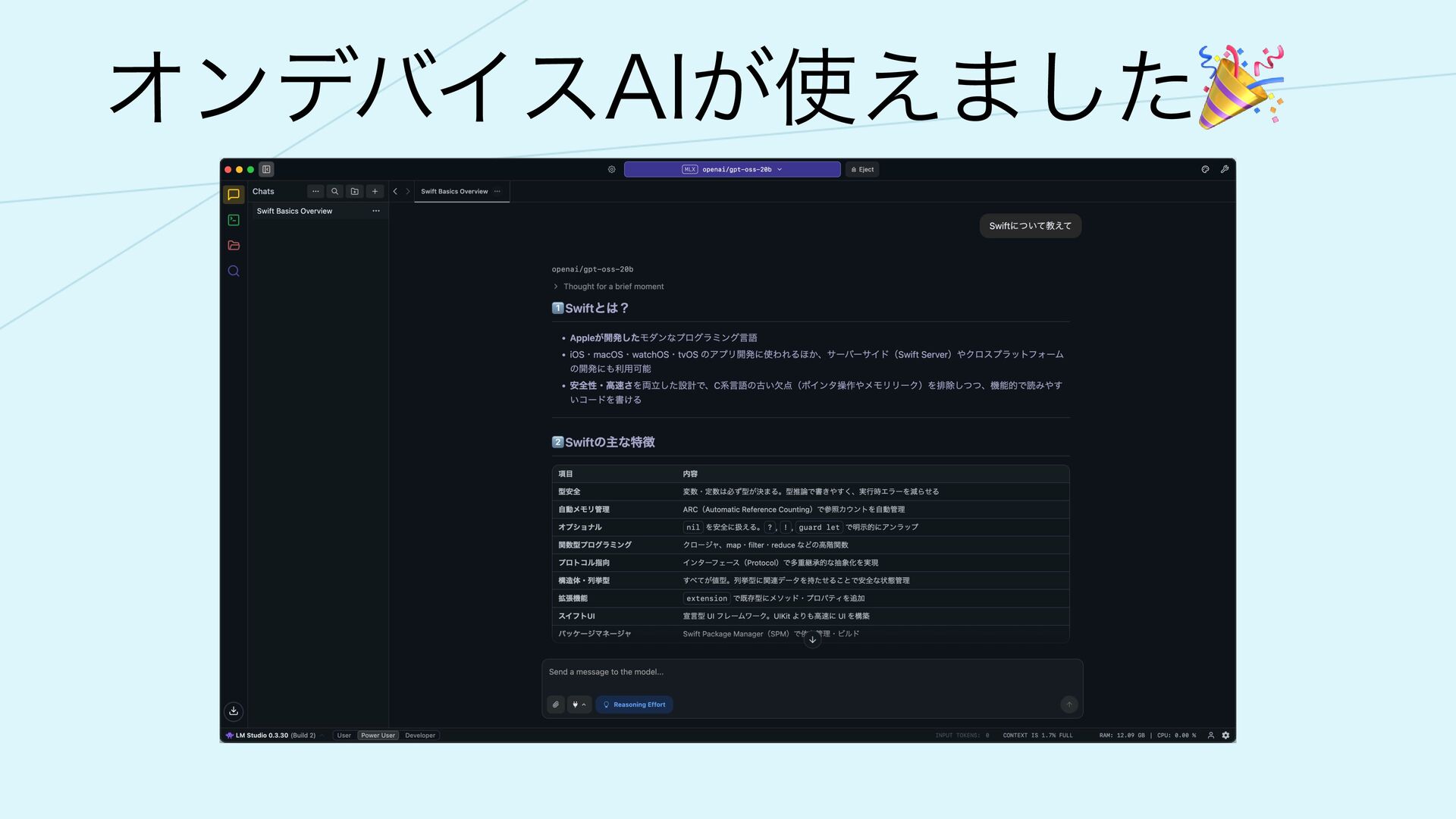Create a new folder in Chats

click(x=354, y=191)
